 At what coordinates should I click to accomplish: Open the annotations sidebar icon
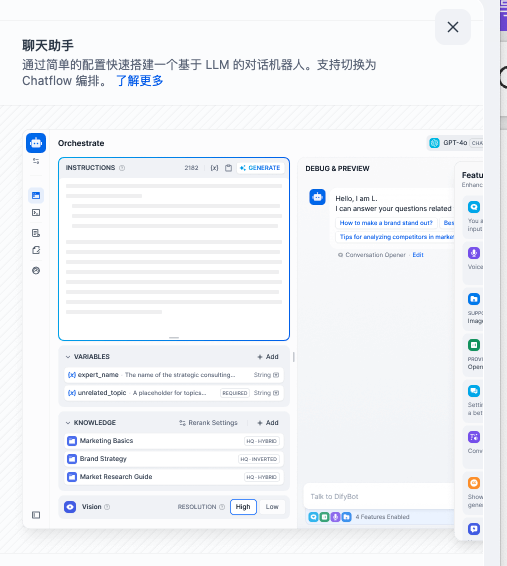[36, 250]
